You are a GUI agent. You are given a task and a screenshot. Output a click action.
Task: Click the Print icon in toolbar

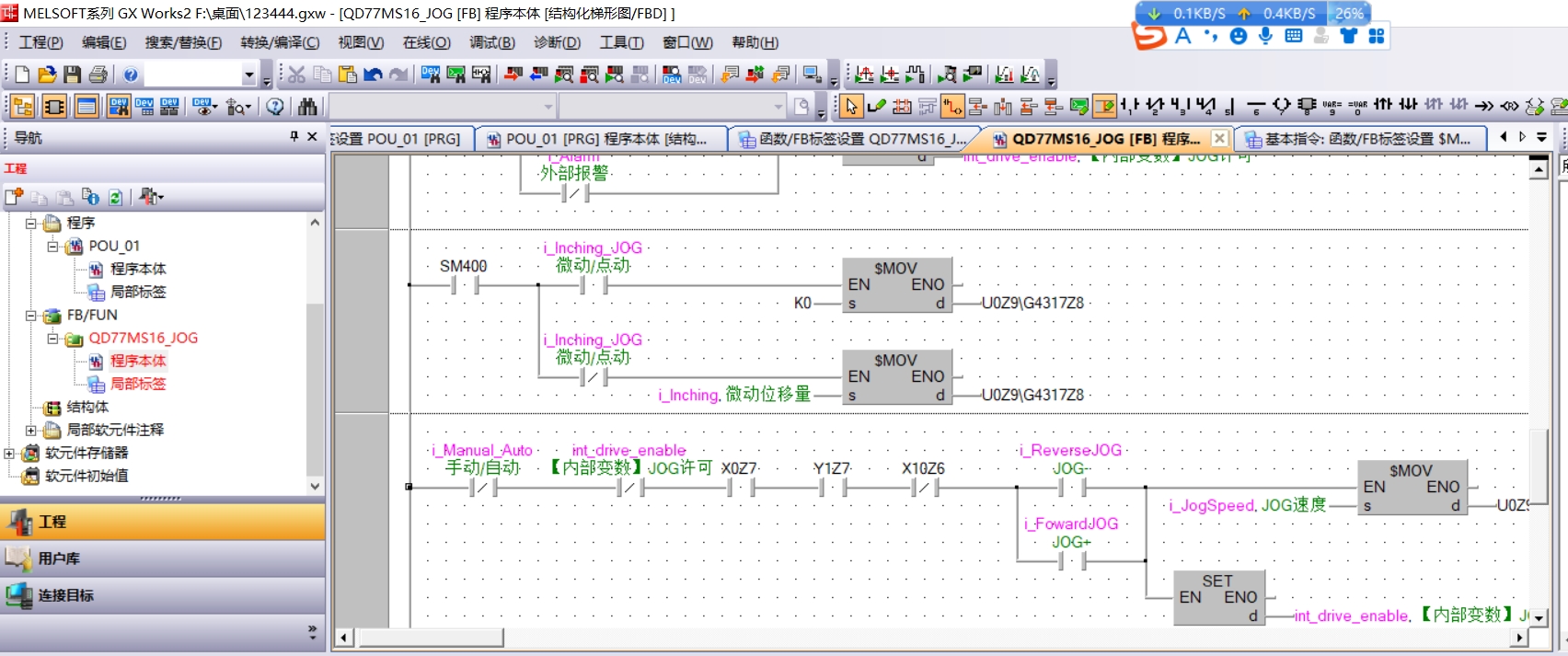tap(98, 75)
